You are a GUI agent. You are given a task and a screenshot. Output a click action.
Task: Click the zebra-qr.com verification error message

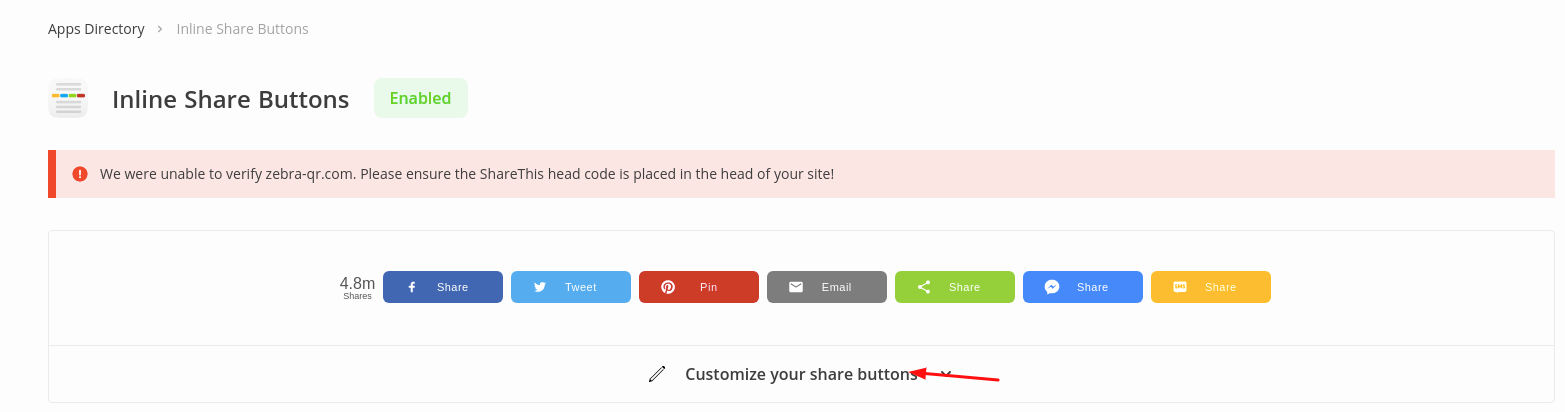click(467, 174)
